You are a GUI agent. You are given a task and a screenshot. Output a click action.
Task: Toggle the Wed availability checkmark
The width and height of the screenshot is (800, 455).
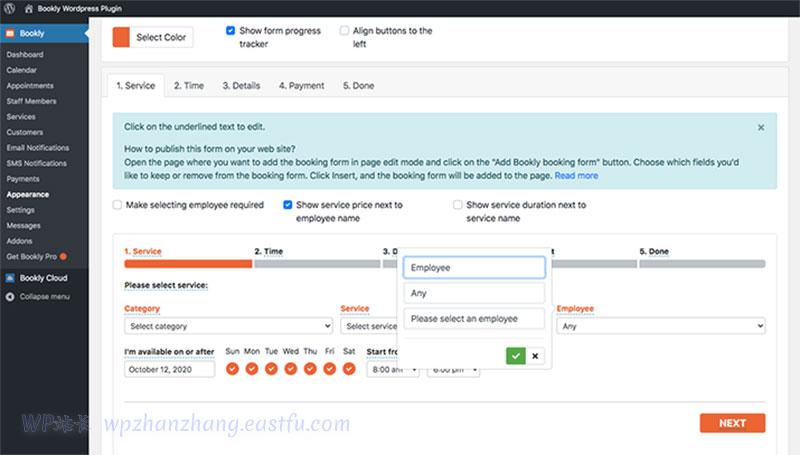pos(291,368)
